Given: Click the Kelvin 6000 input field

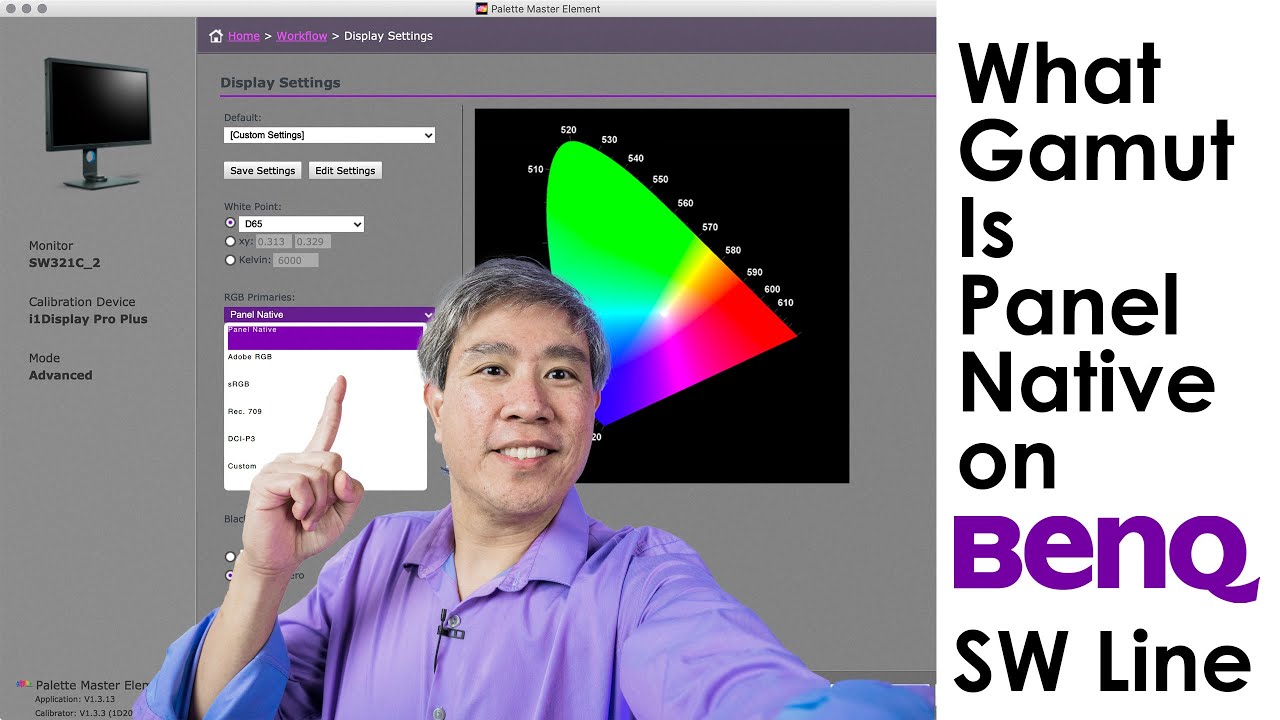Looking at the screenshot, I should click(x=296, y=260).
